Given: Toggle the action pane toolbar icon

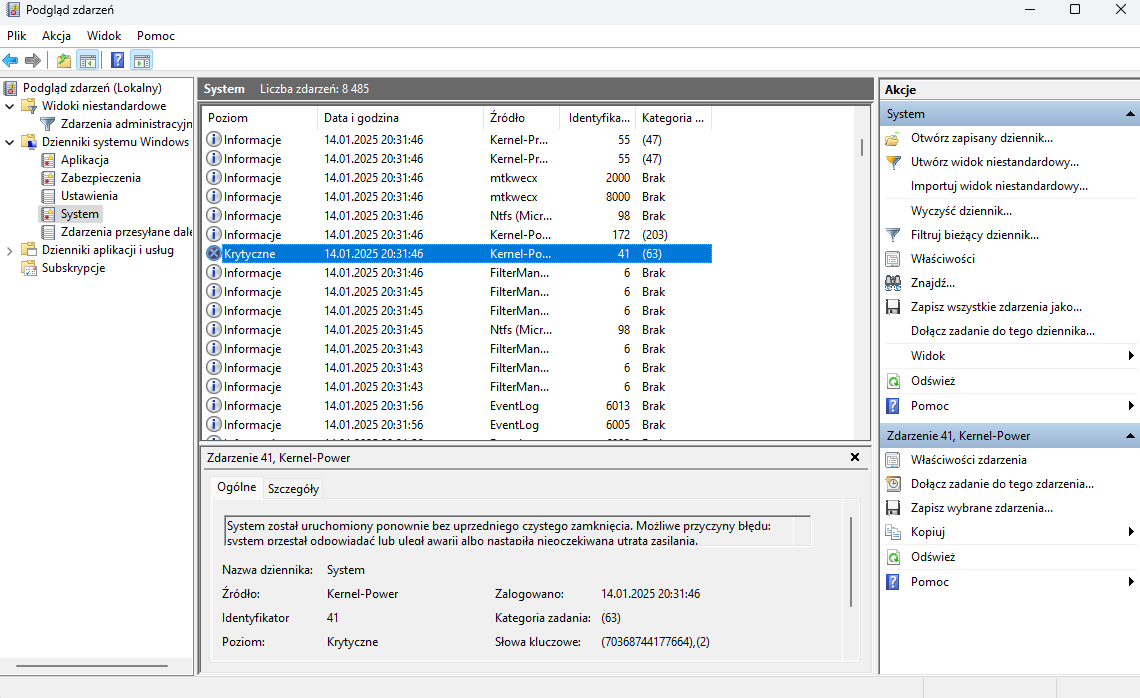Looking at the screenshot, I should [141, 60].
